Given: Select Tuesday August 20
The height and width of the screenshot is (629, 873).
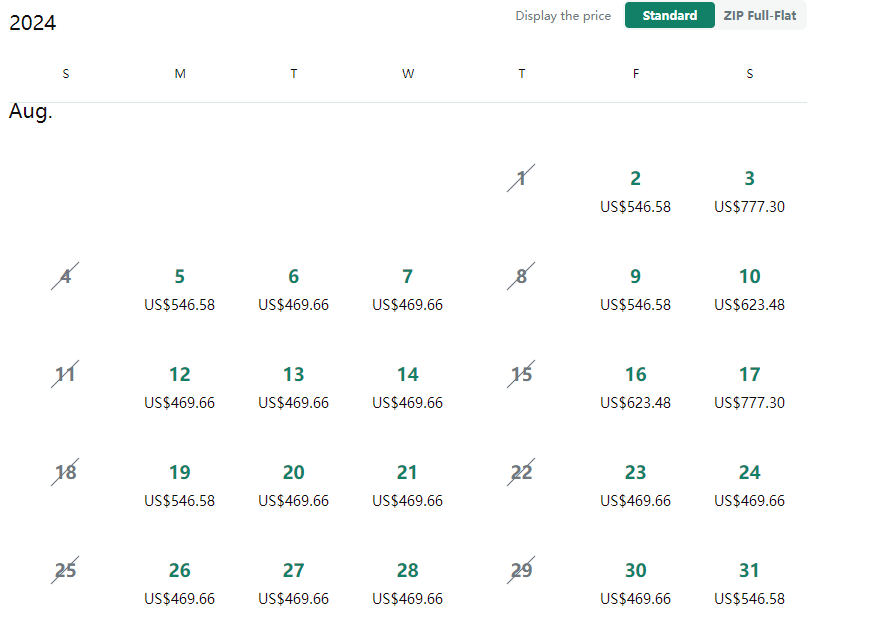Looking at the screenshot, I should (293, 485).
